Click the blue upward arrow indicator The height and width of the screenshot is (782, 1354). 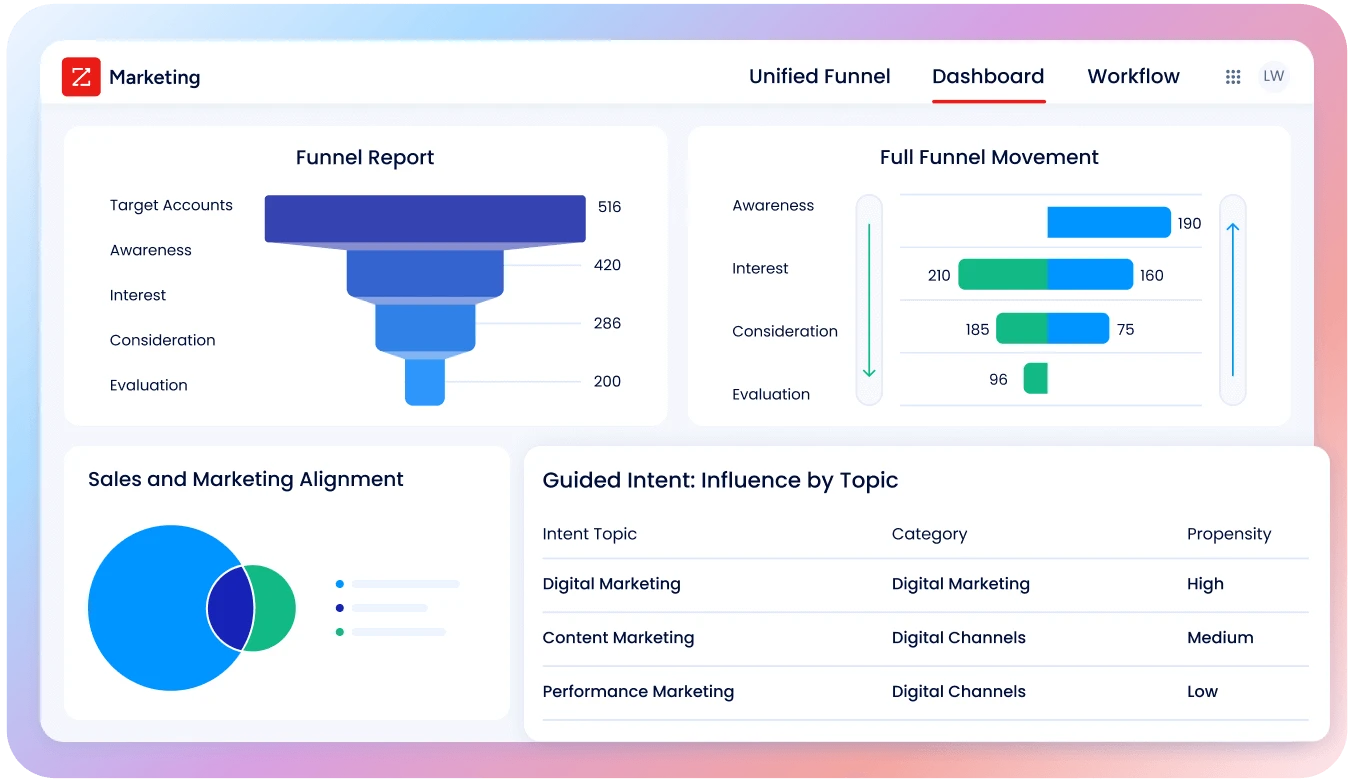[x=1233, y=299]
